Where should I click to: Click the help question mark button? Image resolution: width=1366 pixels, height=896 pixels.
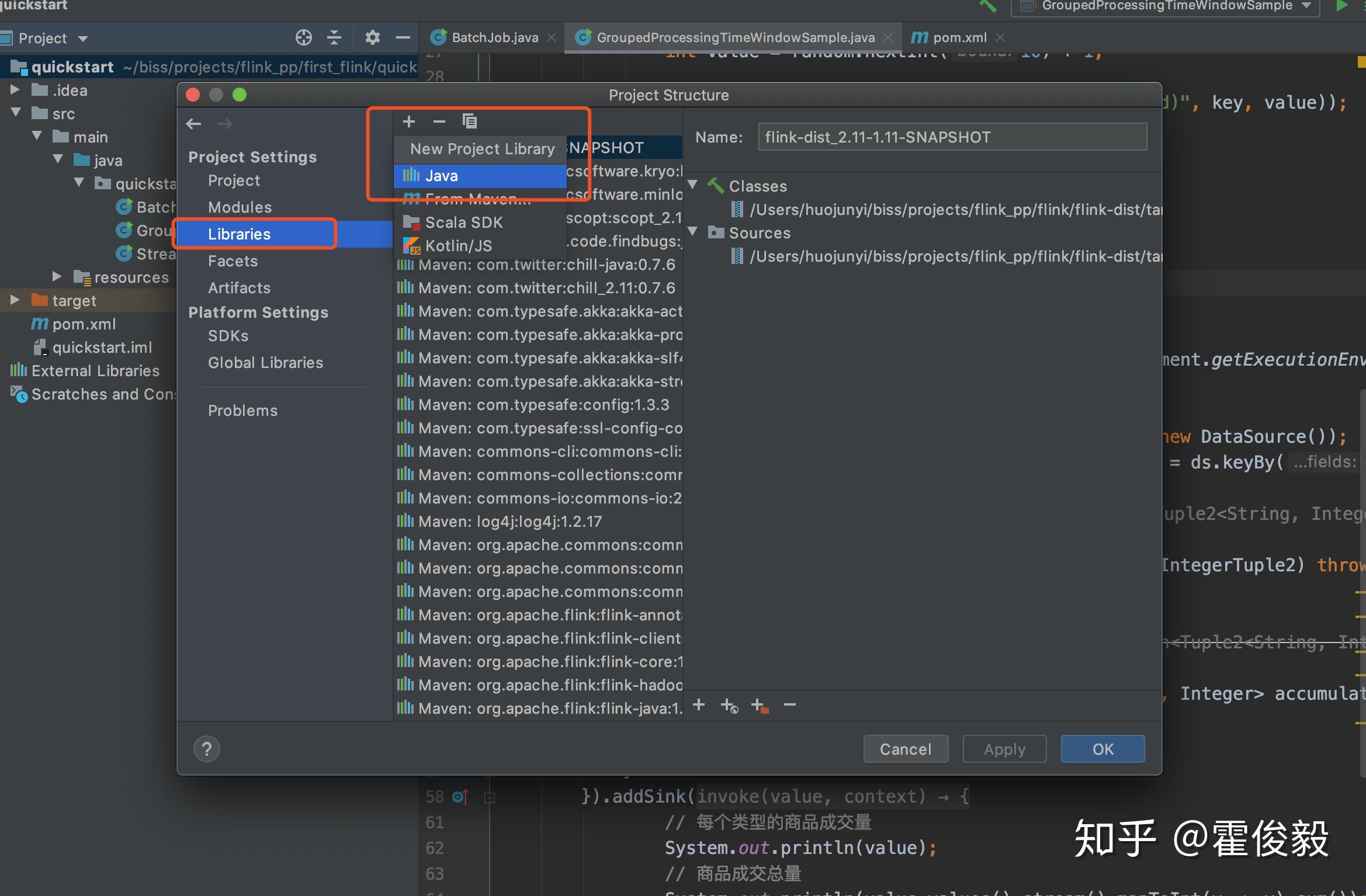point(207,749)
